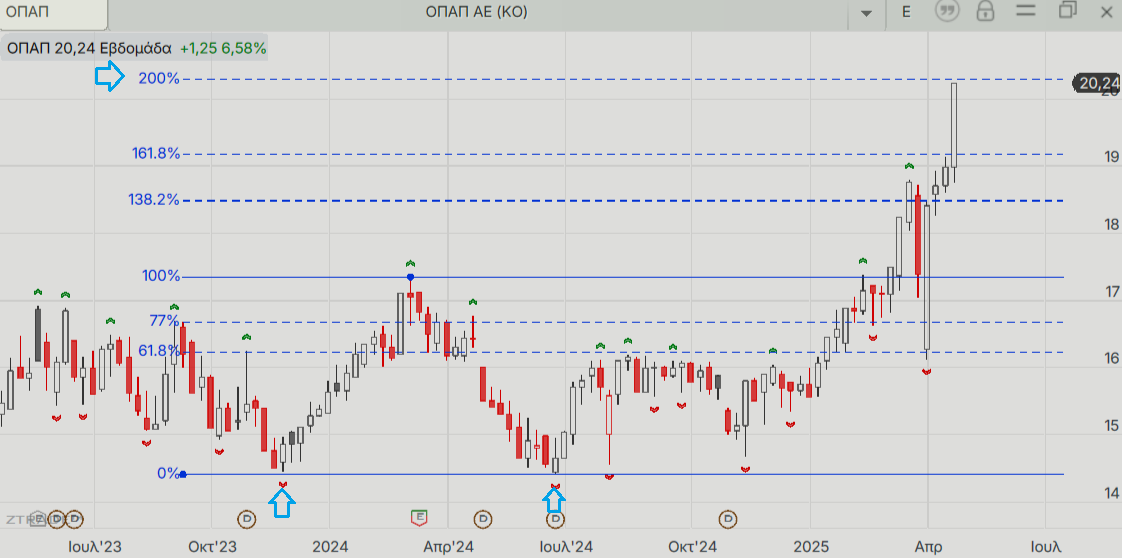Viewport: 1122px width, 558px height.
Task: Click green fractal arrow above the 100% anchor
Action: pyautogui.click(x=410, y=264)
